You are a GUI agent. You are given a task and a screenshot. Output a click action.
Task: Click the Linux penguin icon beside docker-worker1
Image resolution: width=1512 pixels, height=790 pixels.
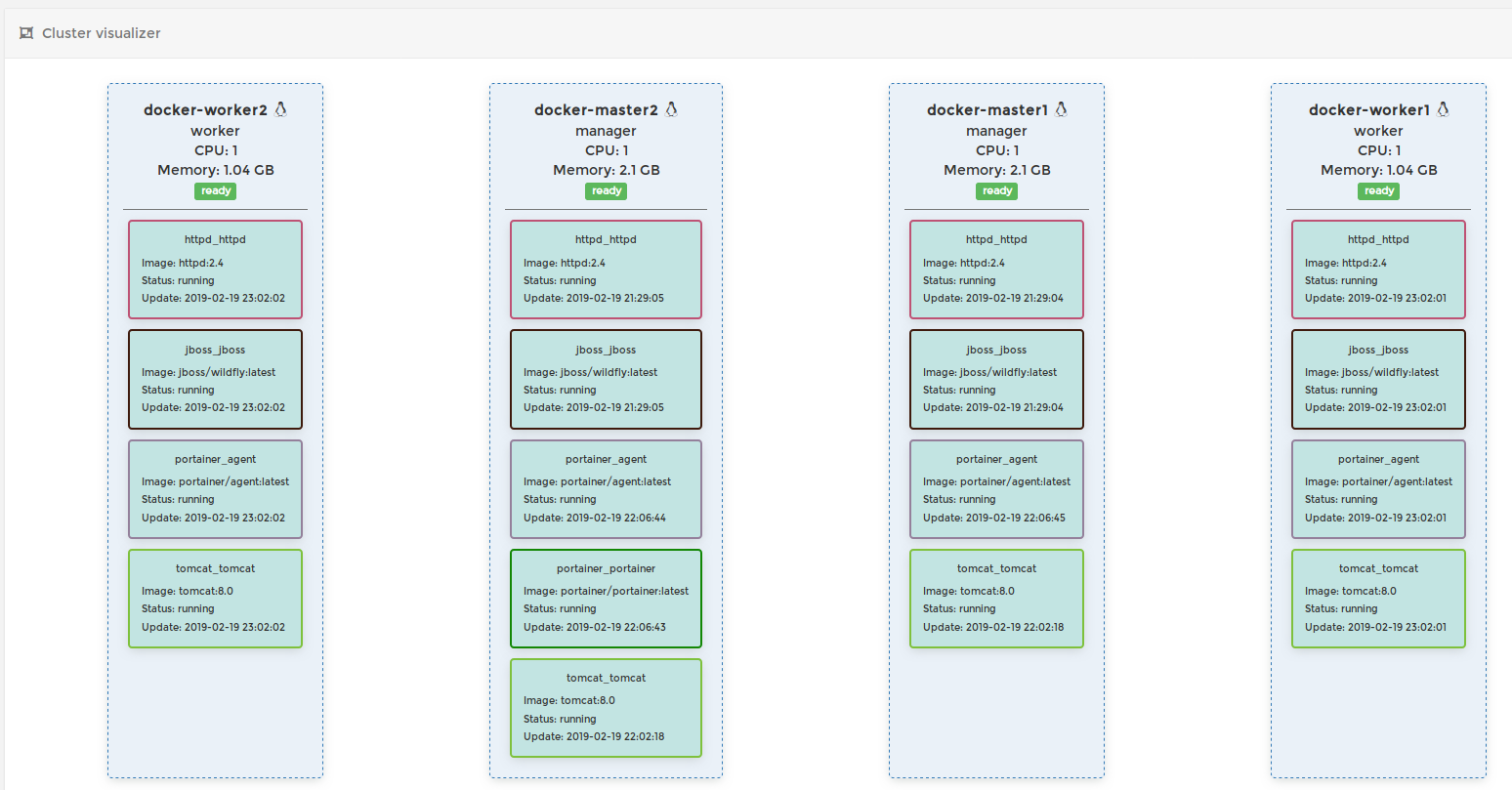1443,109
